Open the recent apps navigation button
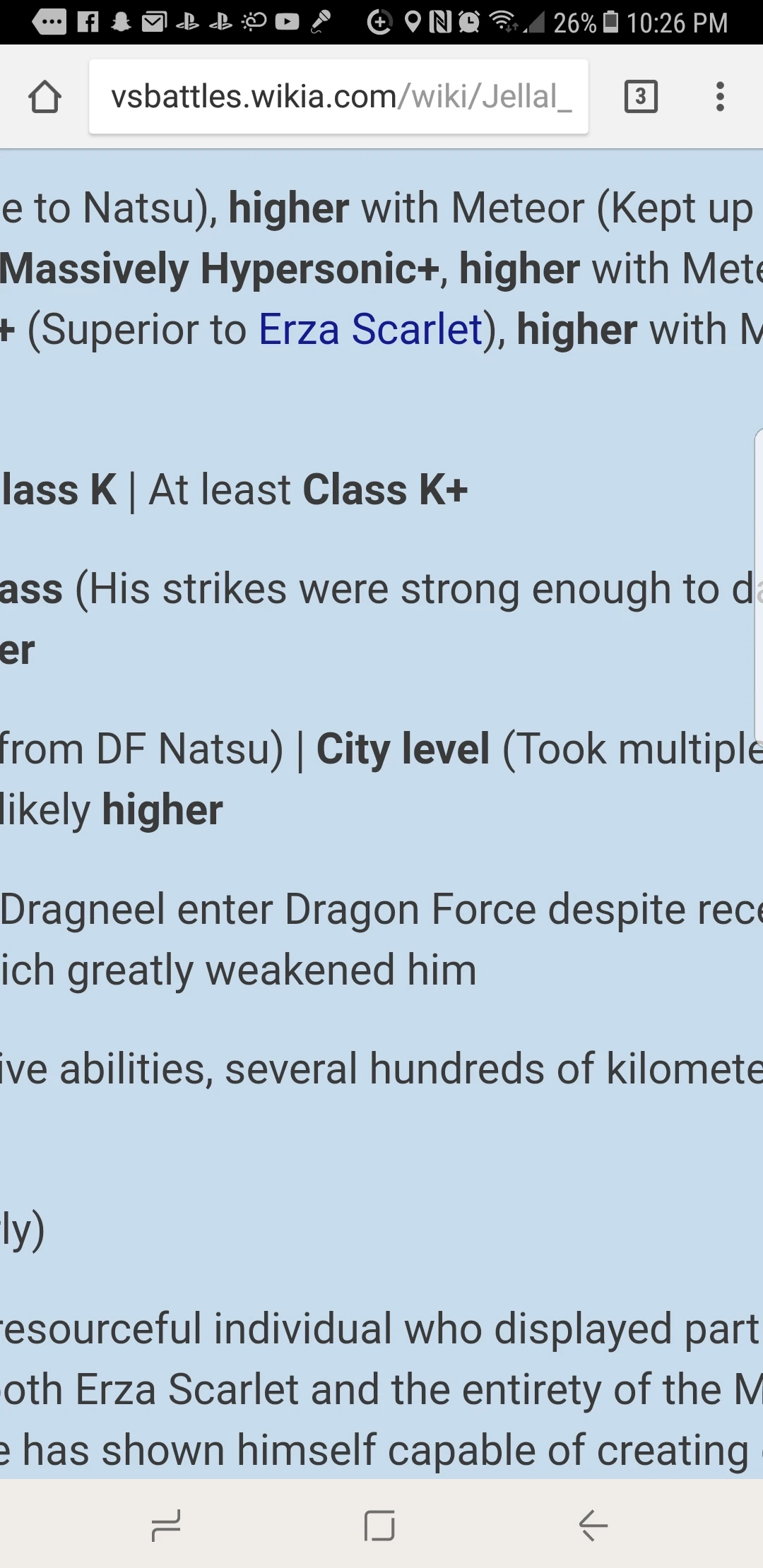Image resolution: width=763 pixels, height=1568 pixels. point(166,1526)
